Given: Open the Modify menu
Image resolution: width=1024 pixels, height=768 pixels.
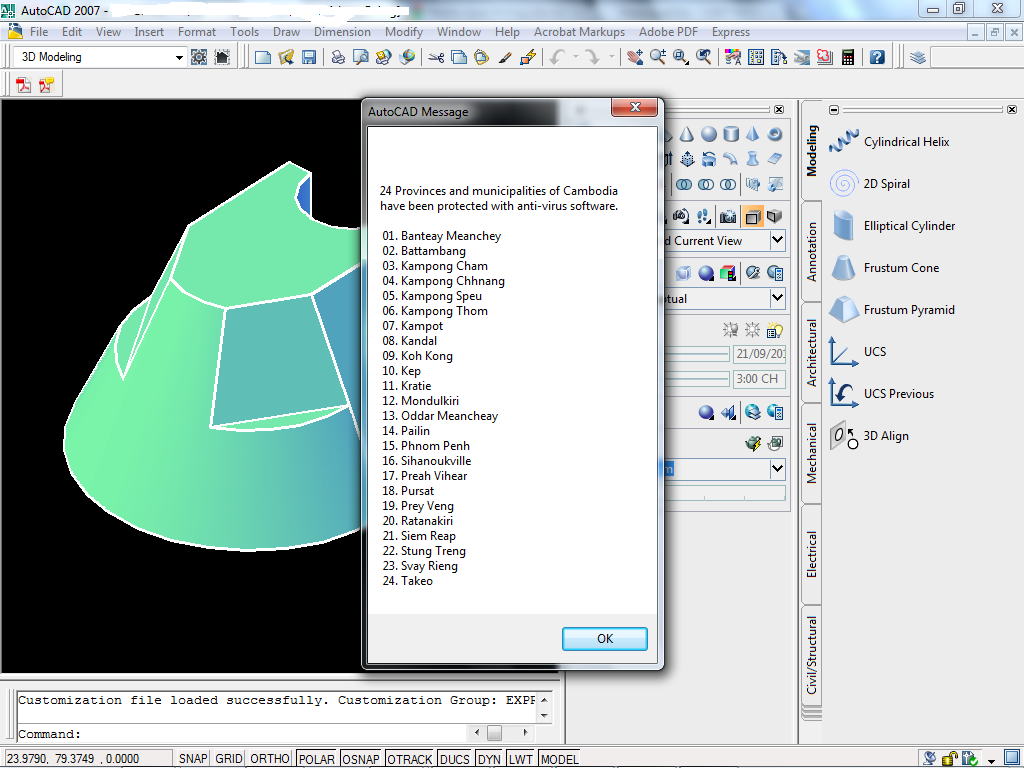Looking at the screenshot, I should [404, 32].
